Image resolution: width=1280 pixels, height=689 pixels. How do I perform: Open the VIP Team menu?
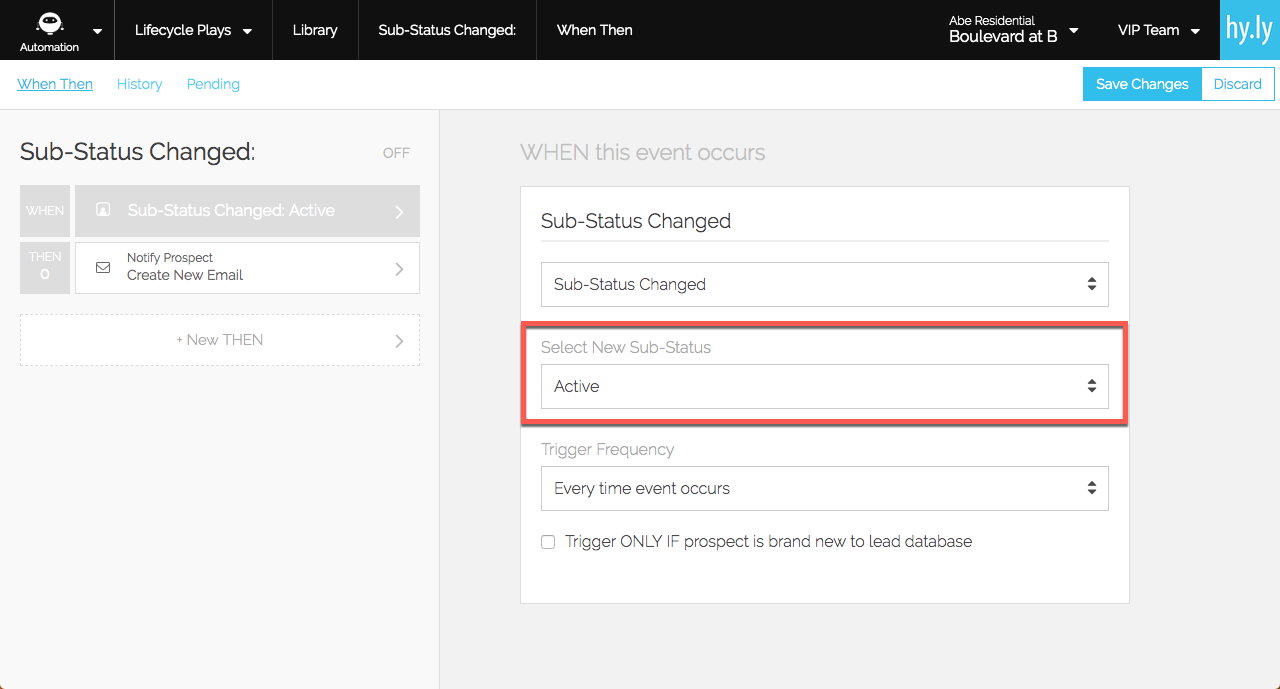[1158, 30]
